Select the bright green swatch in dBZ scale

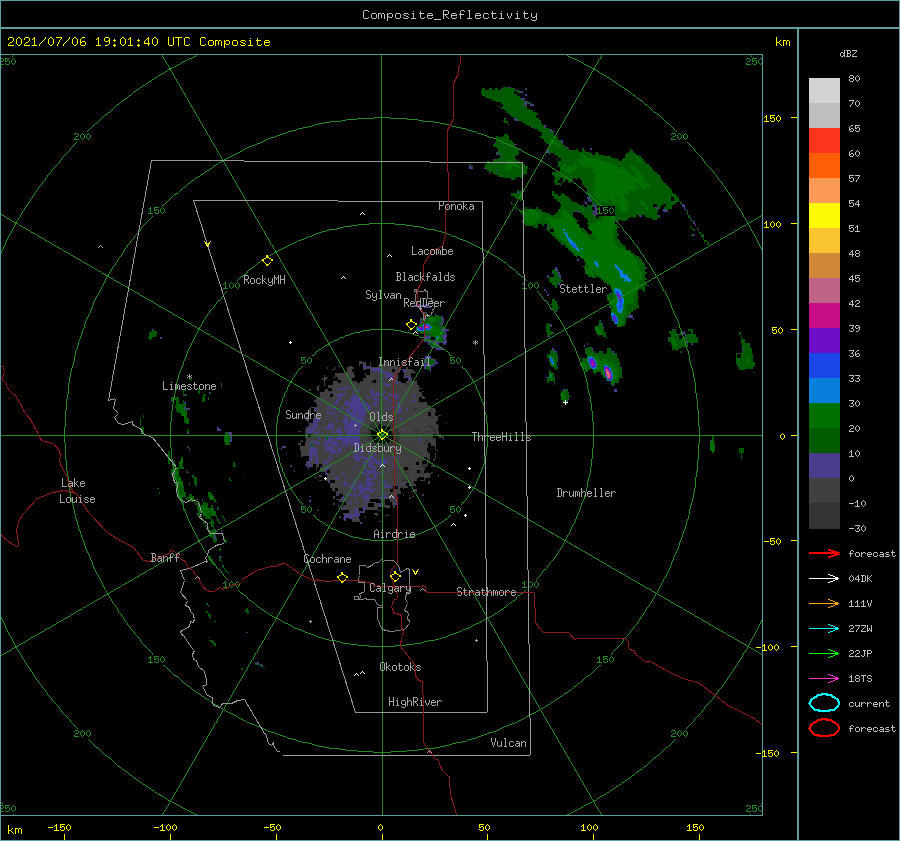824,416
